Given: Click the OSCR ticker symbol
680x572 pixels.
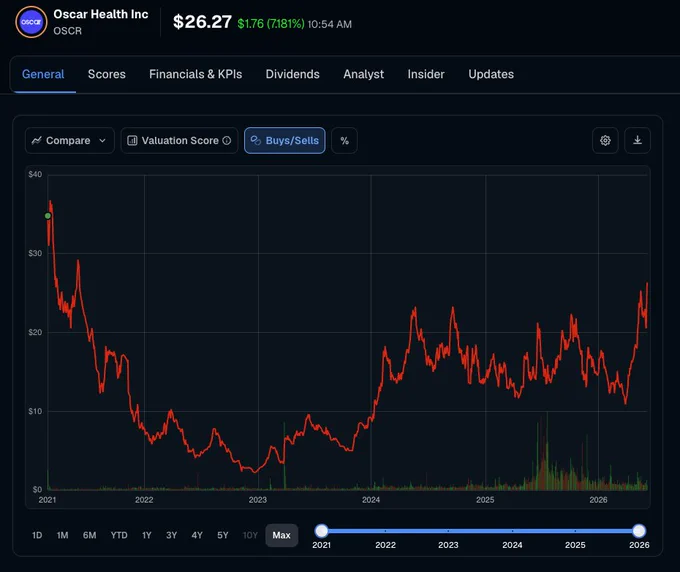Looking at the screenshot, I should pos(67,31).
